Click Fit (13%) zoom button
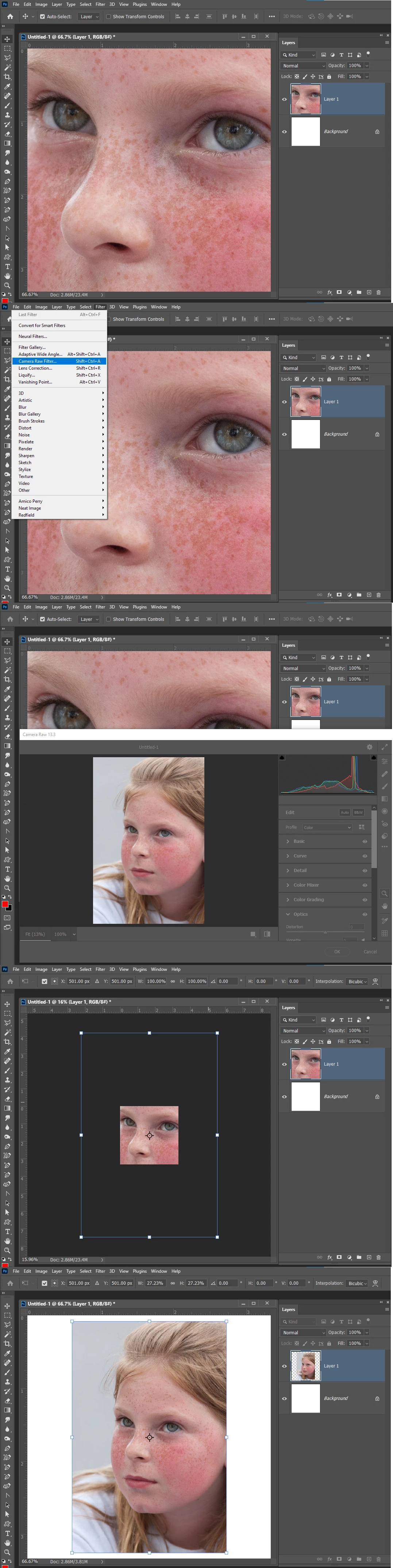 click(35, 934)
